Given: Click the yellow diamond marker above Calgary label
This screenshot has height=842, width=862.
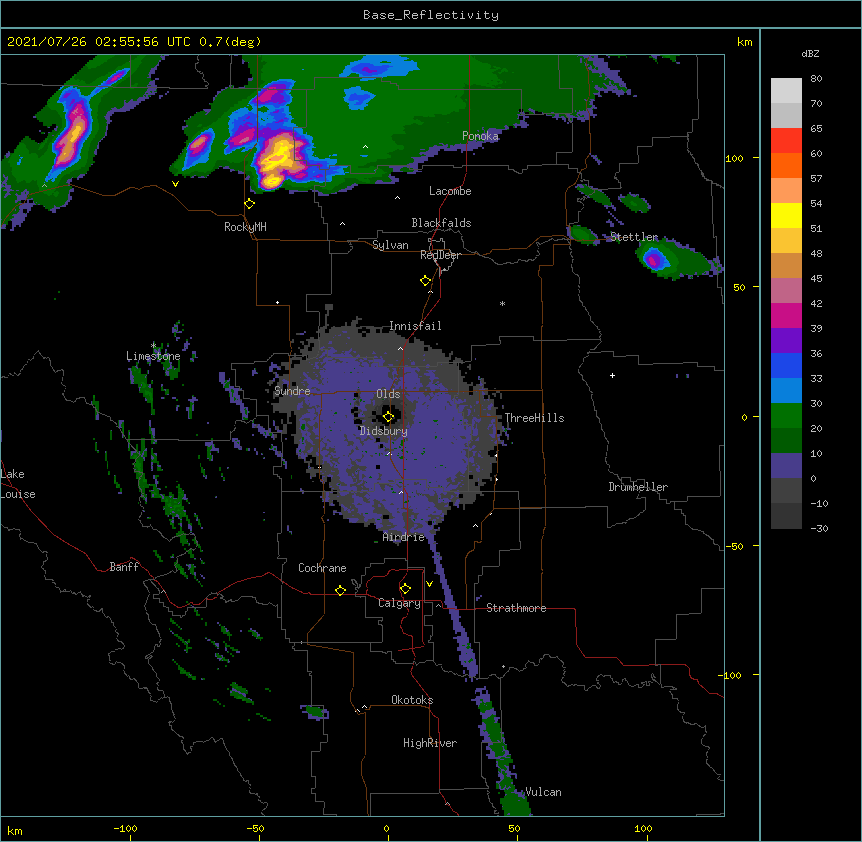Looking at the screenshot, I should 405,589.
